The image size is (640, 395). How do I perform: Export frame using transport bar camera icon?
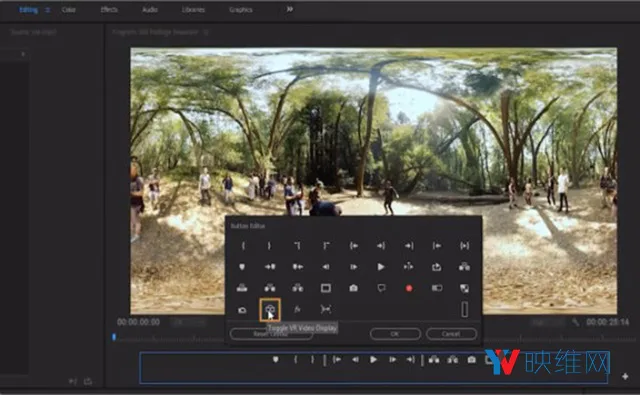pos(471,359)
